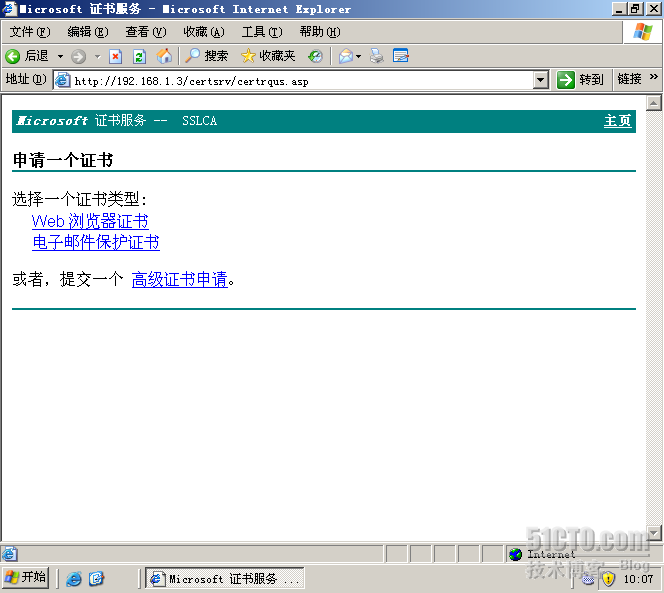Expand the address bar dropdown
The image size is (664, 593).
pos(541,80)
